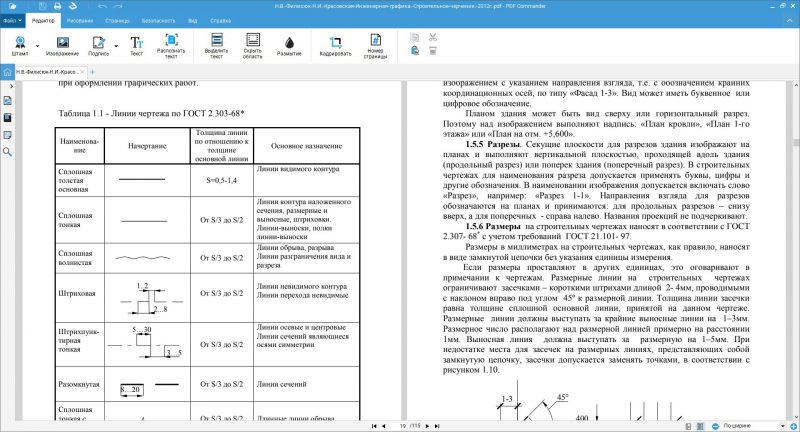Select the Размытие blur tool

289,45
